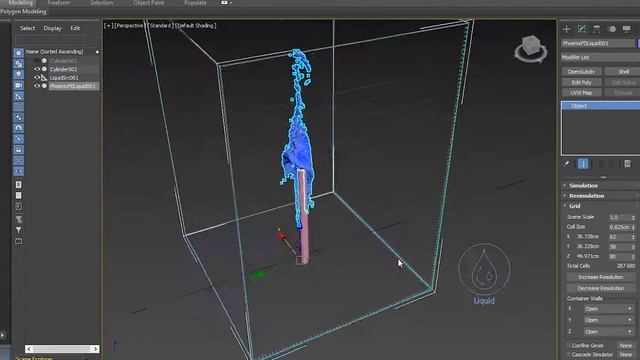This screenshot has width=640, height=360.
Task: Open Container Walls Z dropdown
Action: (x=608, y=332)
